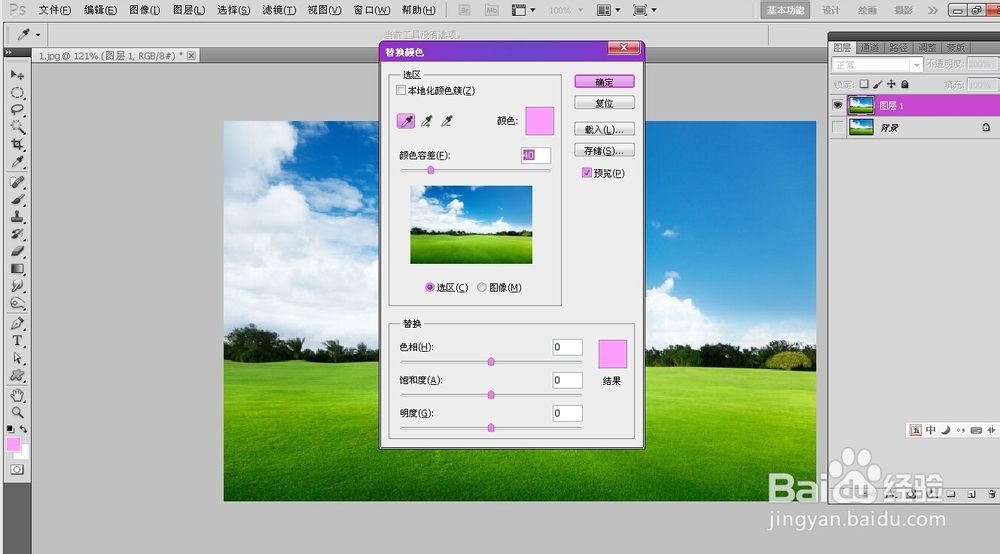Open the view extras dropdown
This screenshot has width=1000, height=554.
pyautogui.click(x=524, y=10)
